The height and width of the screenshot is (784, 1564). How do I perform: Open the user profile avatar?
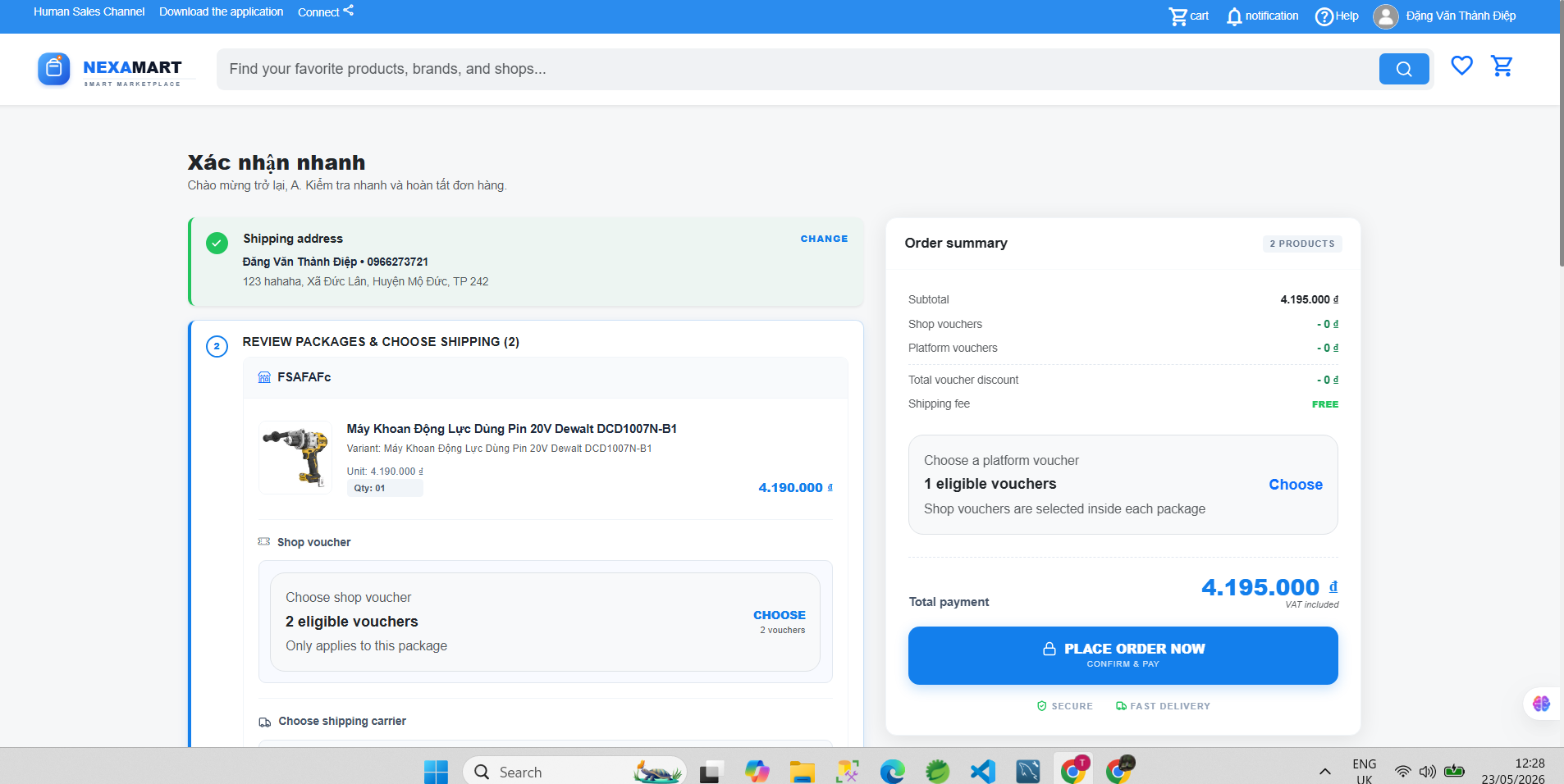(1385, 16)
